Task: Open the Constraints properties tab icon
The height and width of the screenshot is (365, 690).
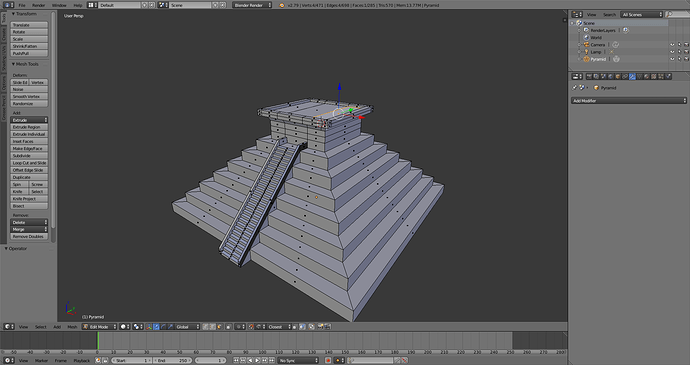Action: pyautogui.click(x=625, y=77)
